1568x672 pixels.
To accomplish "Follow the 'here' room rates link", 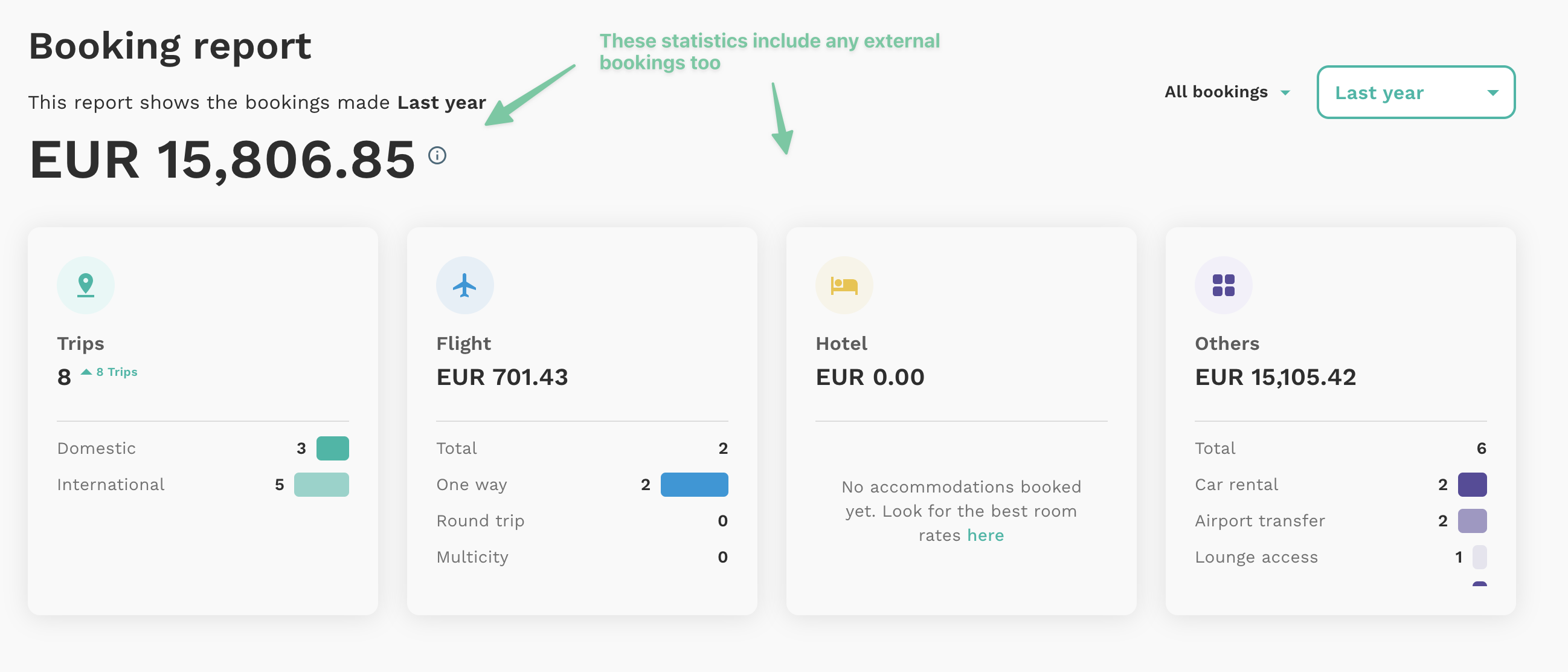I will point(986,535).
